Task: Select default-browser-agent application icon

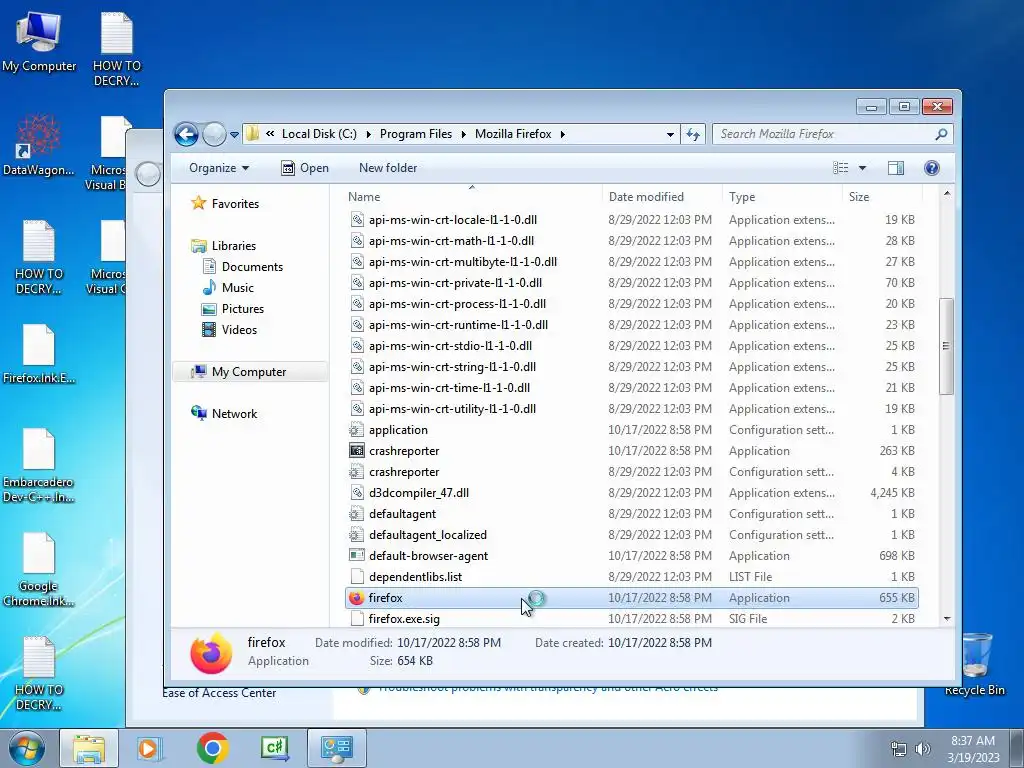Action: (x=357, y=556)
